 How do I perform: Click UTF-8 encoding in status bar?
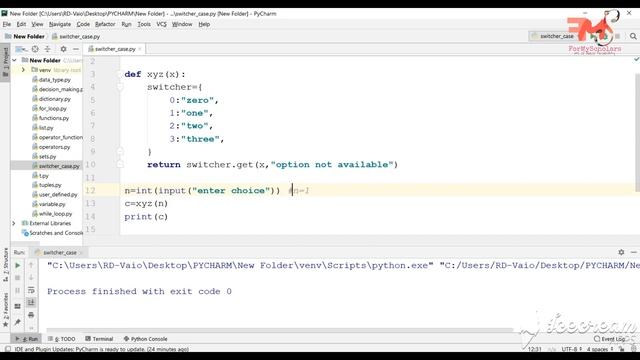pyautogui.click(x=571, y=349)
